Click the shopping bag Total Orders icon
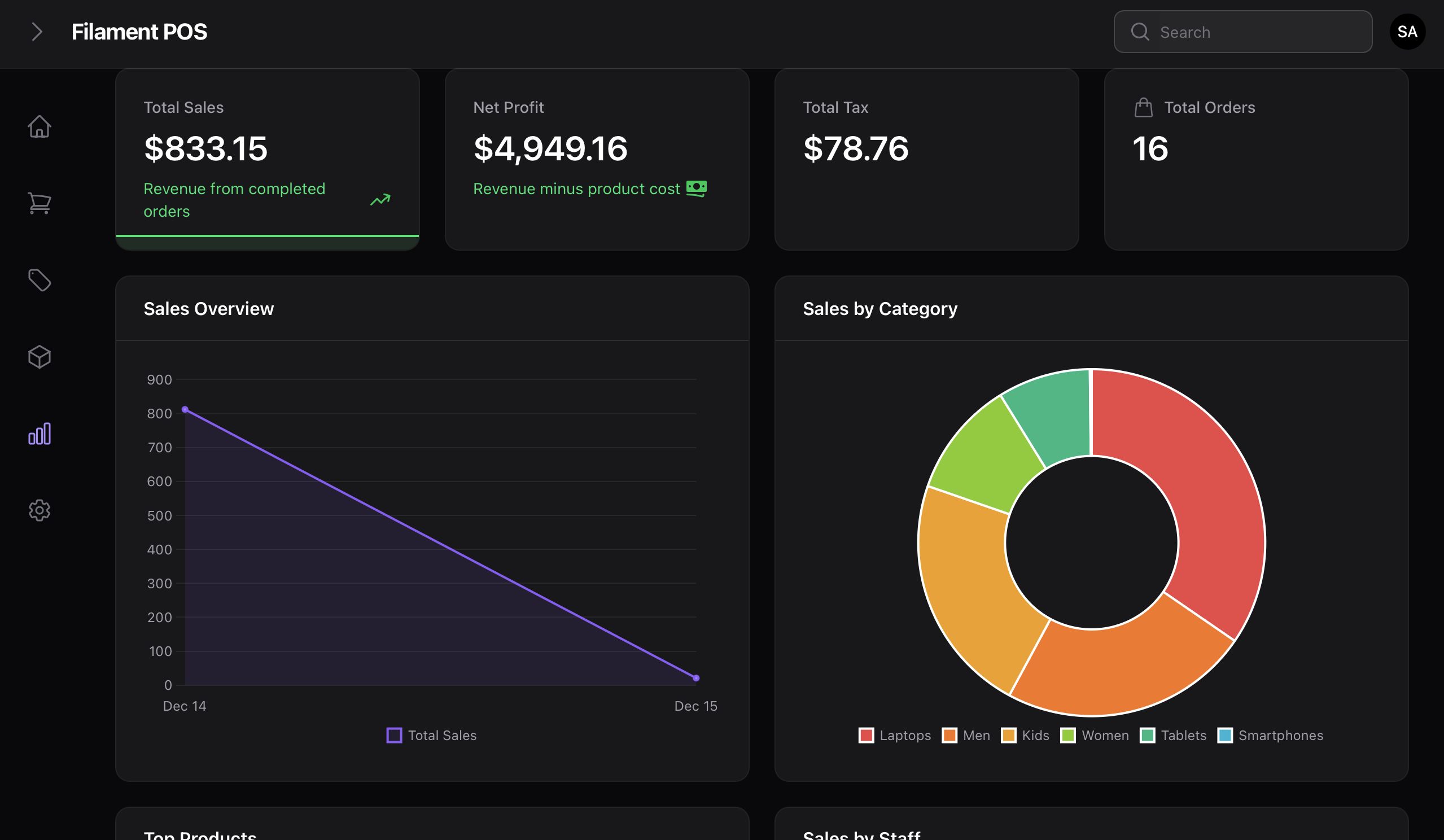 click(x=1143, y=108)
